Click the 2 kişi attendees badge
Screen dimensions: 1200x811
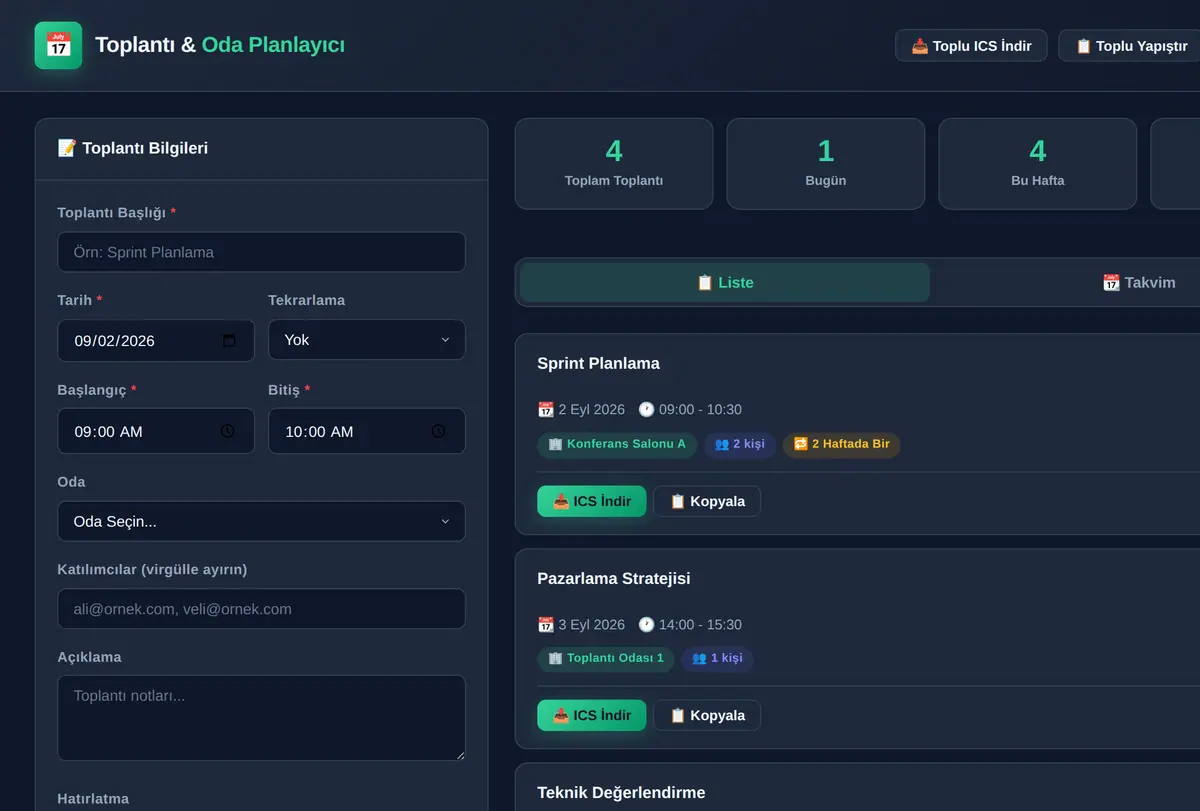tap(741, 444)
